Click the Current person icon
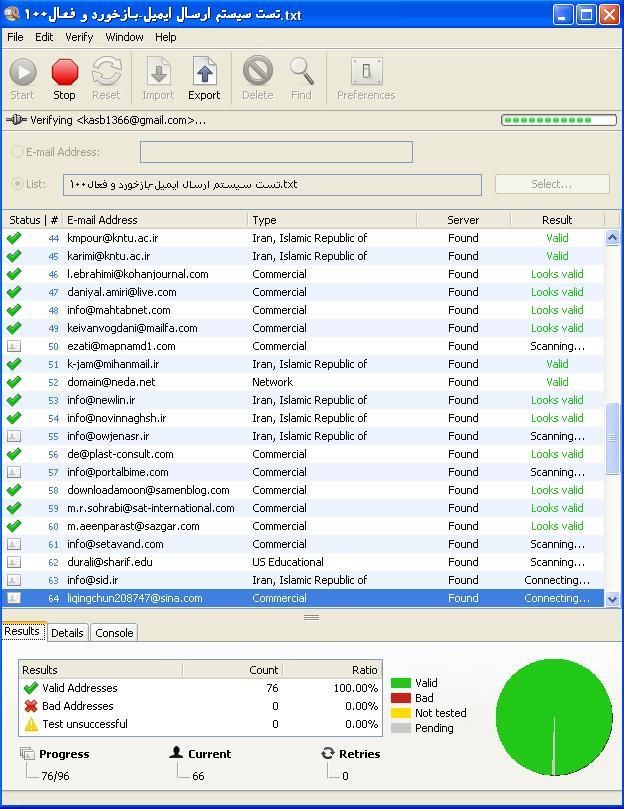This screenshot has width=624, height=809. 176,753
